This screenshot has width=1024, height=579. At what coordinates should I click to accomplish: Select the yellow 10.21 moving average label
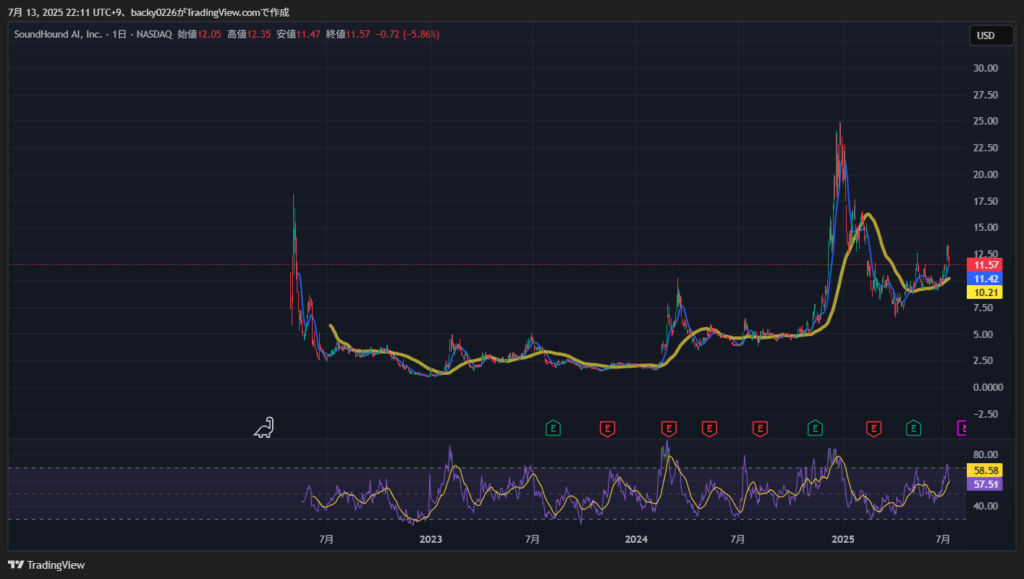[985, 292]
